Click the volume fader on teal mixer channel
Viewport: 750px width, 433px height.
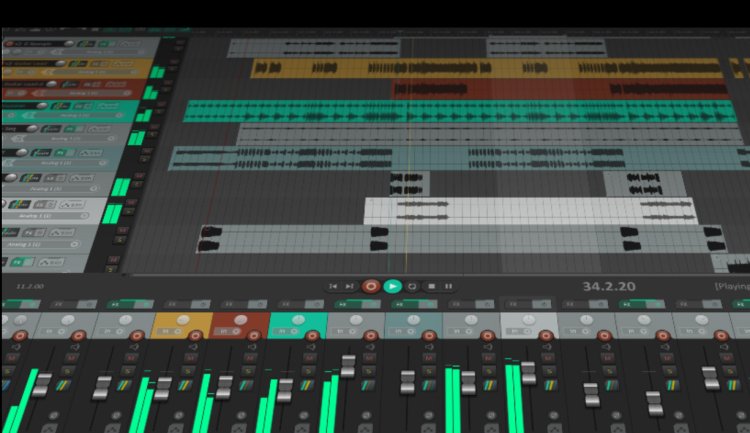[x=285, y=388]
